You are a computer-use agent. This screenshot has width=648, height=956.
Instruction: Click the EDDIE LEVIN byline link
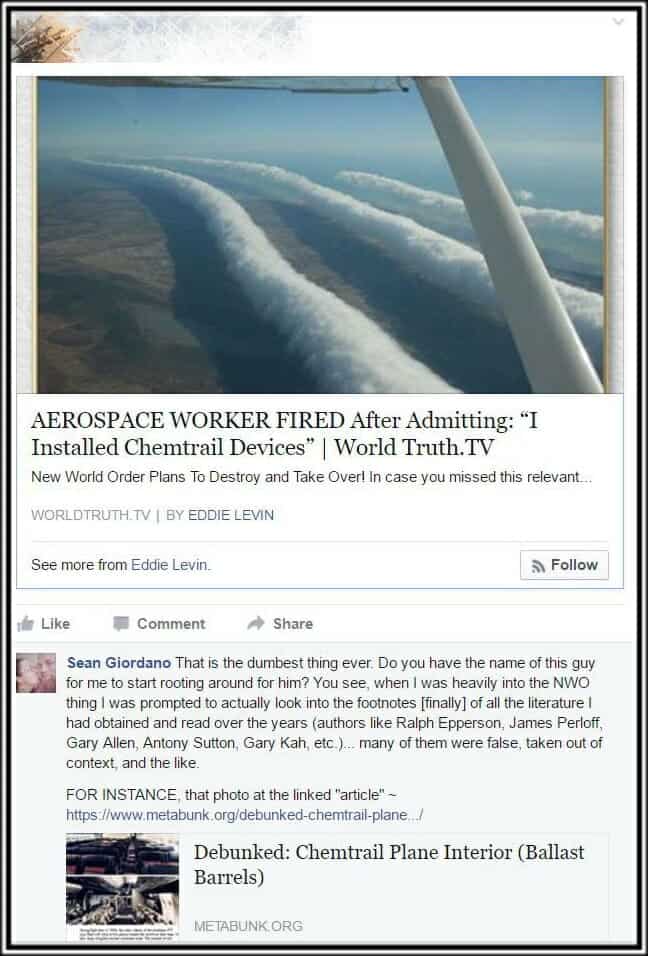pyautogui.click(x=231, y=515)
